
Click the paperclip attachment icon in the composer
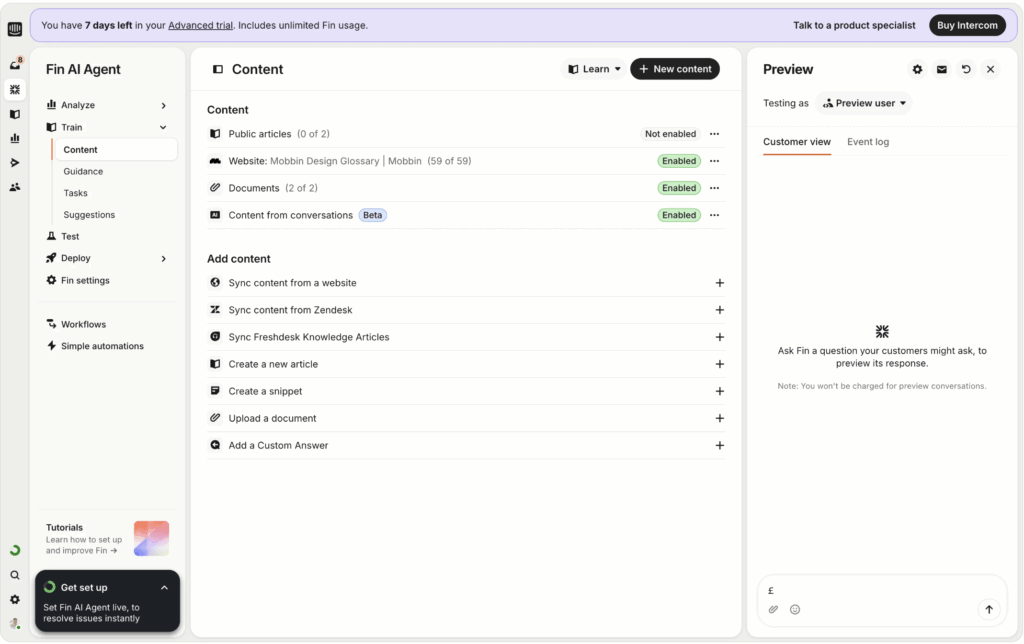point(772,609)
